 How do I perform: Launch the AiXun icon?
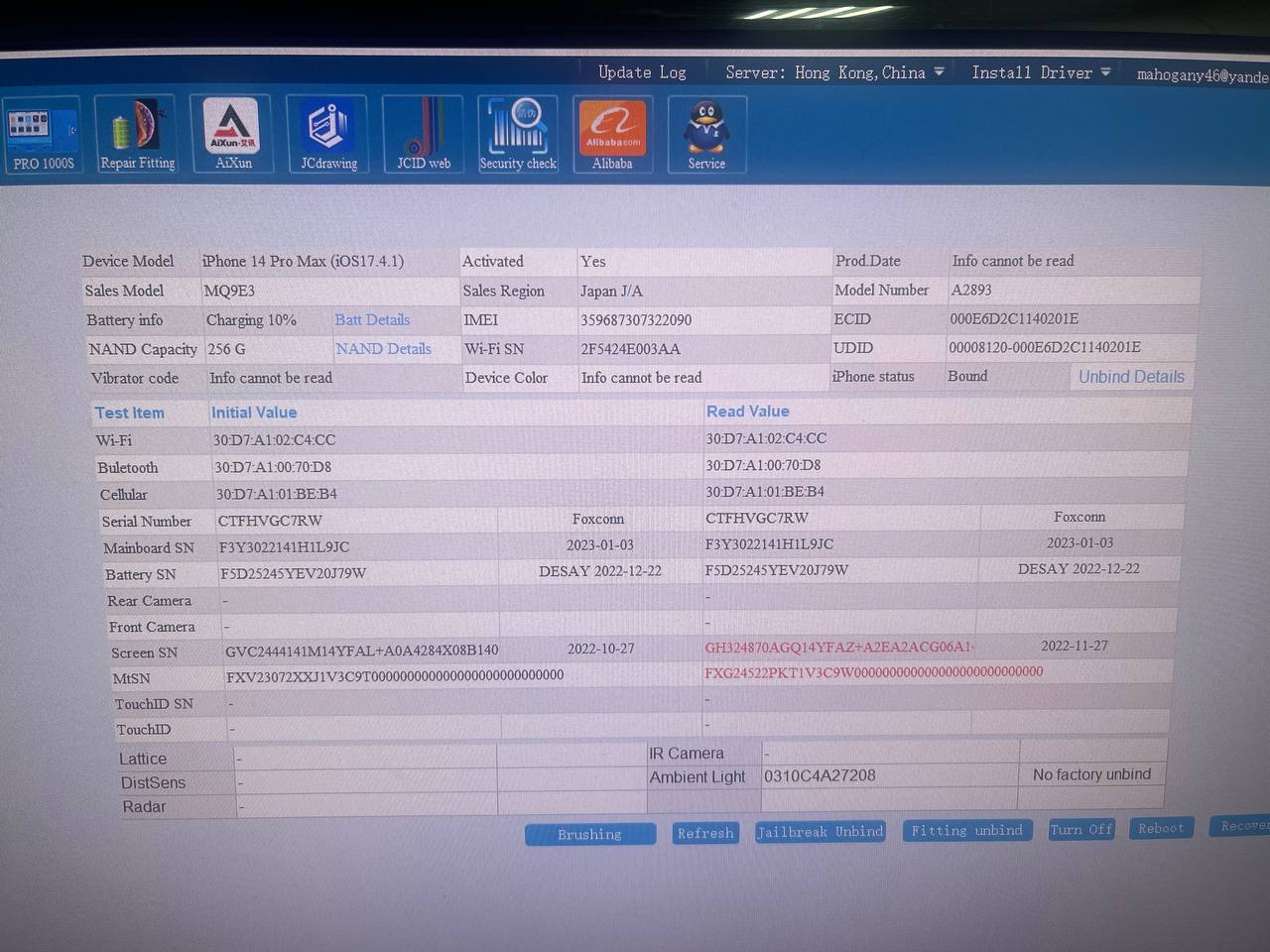click(232, 134)
